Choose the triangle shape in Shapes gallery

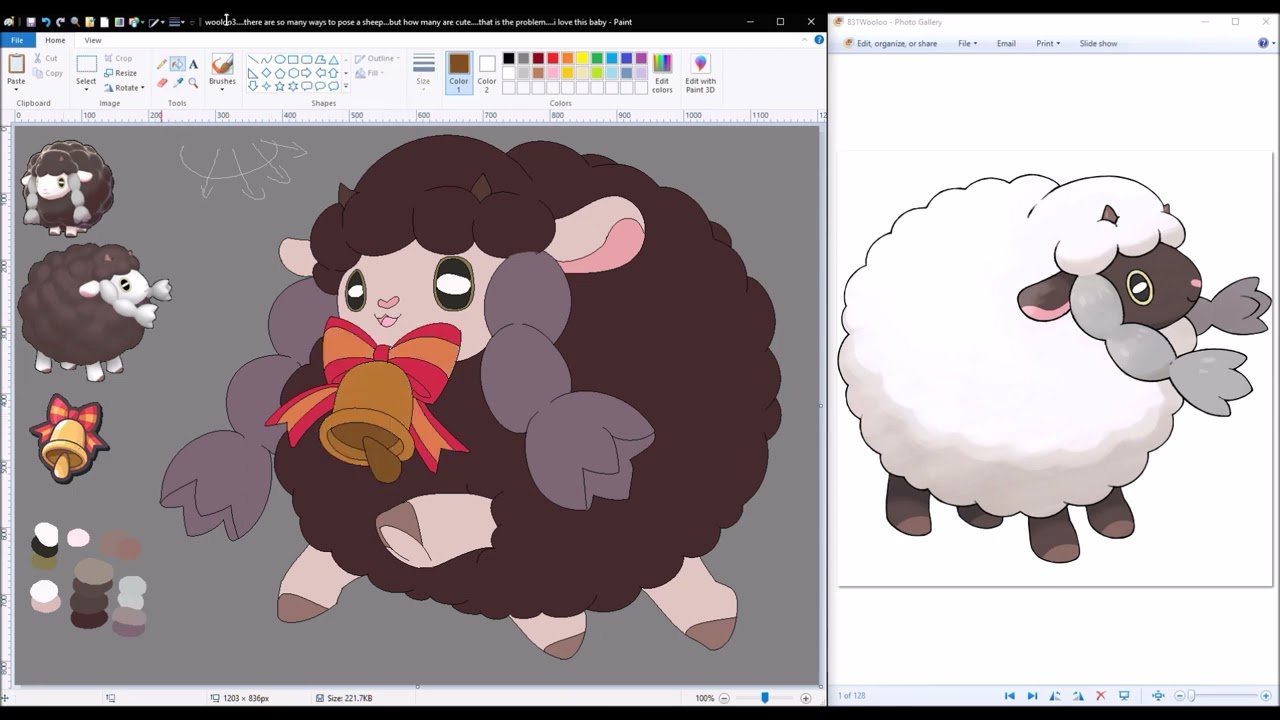[333, 59]
